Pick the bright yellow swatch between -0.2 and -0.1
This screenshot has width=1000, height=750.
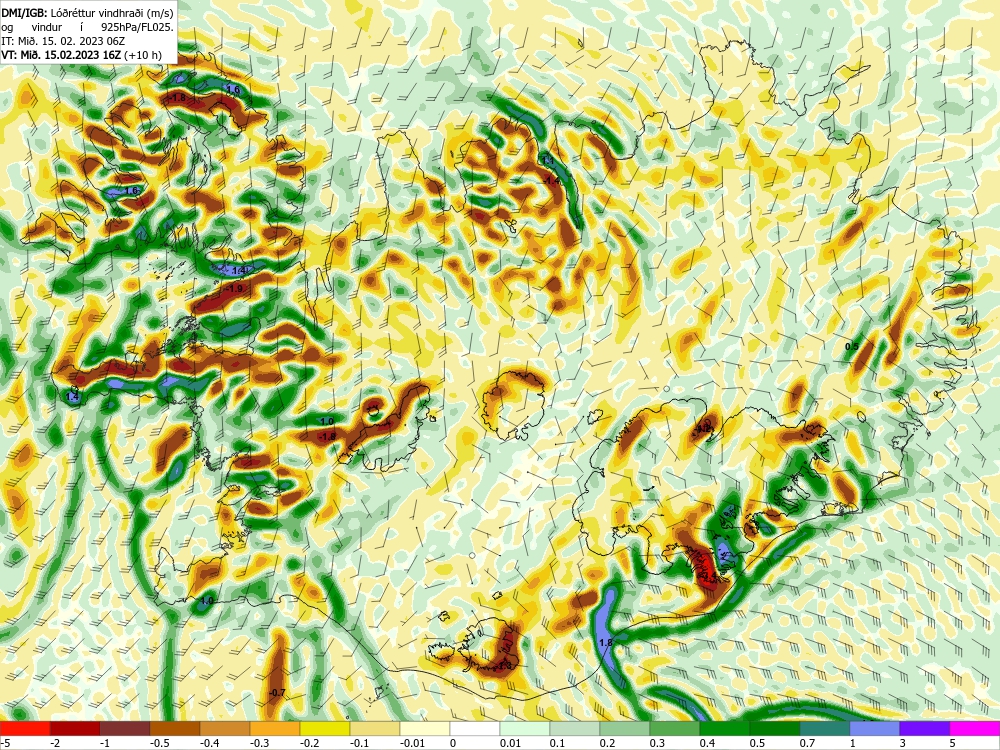325,728
